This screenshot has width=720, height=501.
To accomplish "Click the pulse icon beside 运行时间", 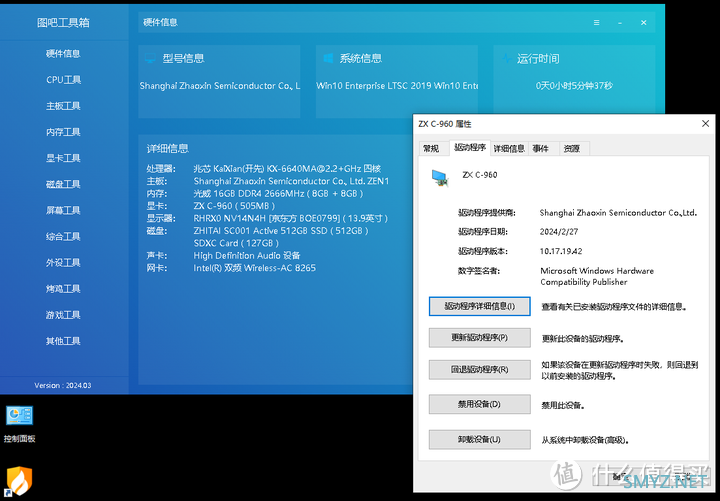I will [506, 58].
